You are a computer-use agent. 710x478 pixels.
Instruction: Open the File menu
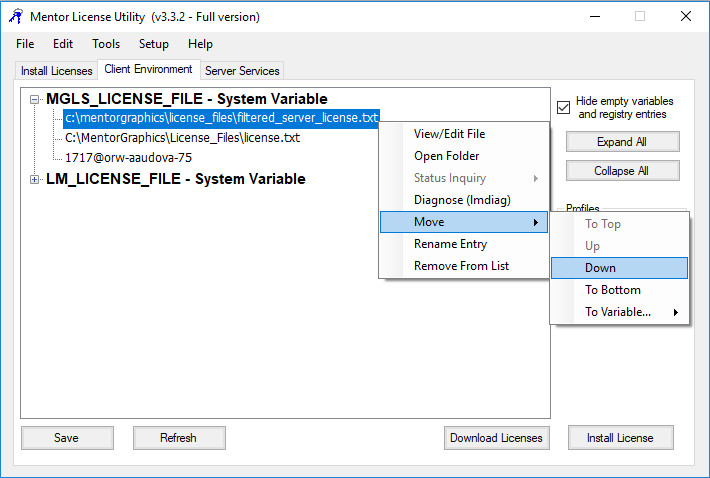click(x=25, y=44)
